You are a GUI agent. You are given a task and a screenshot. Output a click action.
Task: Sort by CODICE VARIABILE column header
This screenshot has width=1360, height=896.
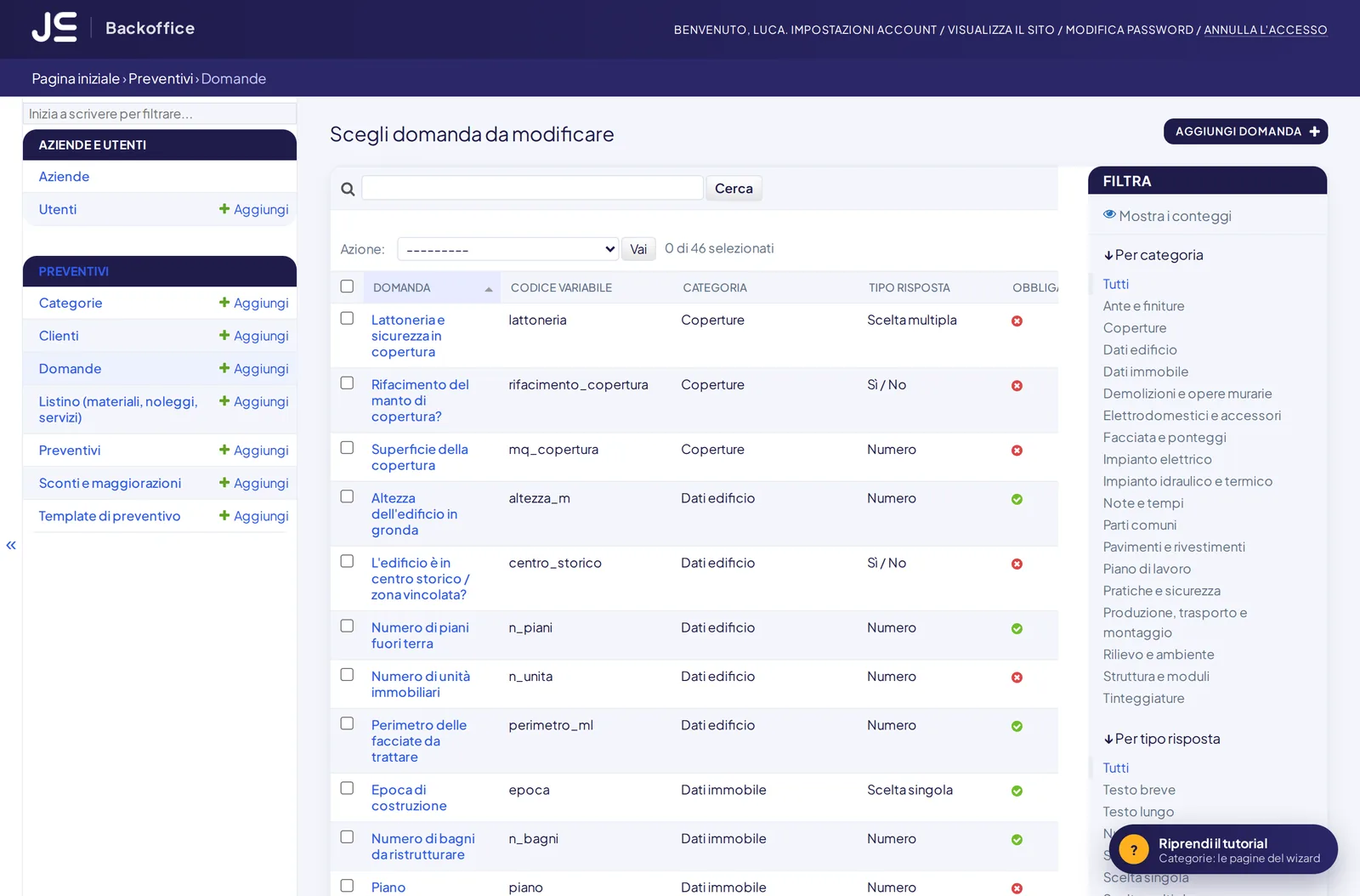(x=561, y=287)
